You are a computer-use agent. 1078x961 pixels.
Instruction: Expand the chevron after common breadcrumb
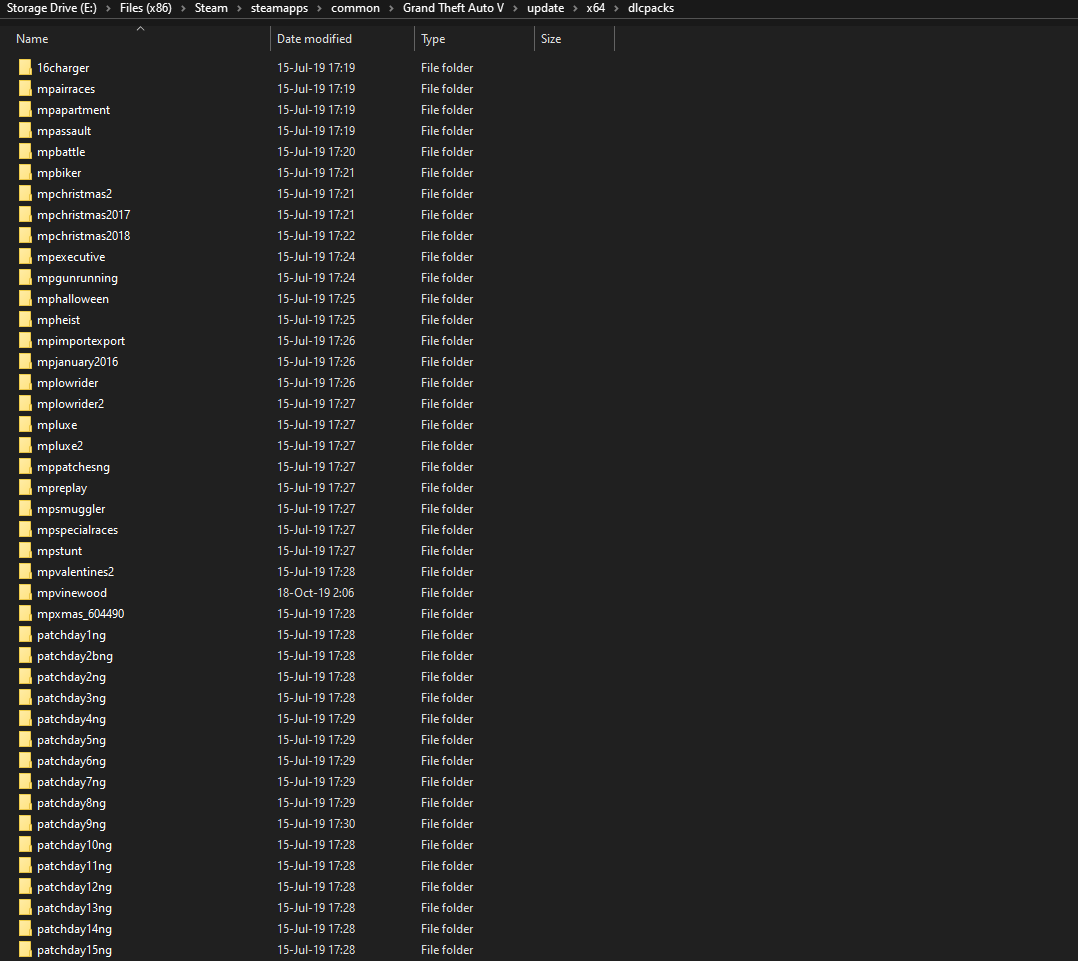click(391, 8)
